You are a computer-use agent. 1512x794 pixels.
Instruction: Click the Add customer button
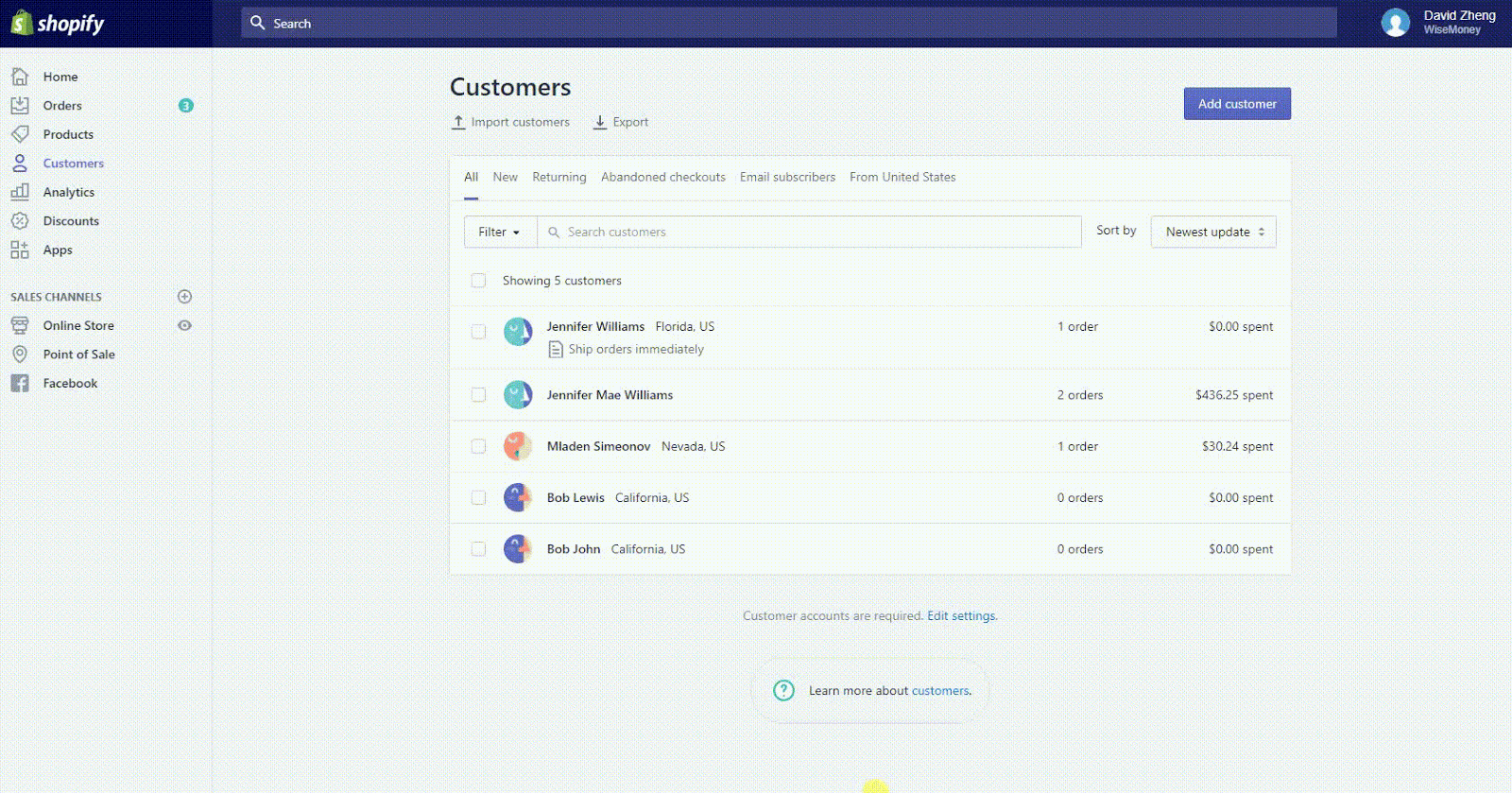(1237, 104)
